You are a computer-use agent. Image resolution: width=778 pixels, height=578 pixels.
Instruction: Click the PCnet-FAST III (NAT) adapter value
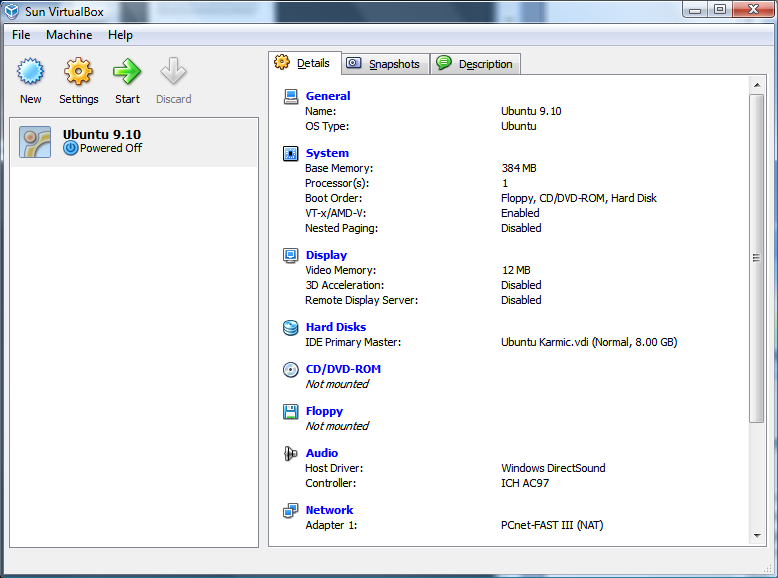[x=552, y=525]
